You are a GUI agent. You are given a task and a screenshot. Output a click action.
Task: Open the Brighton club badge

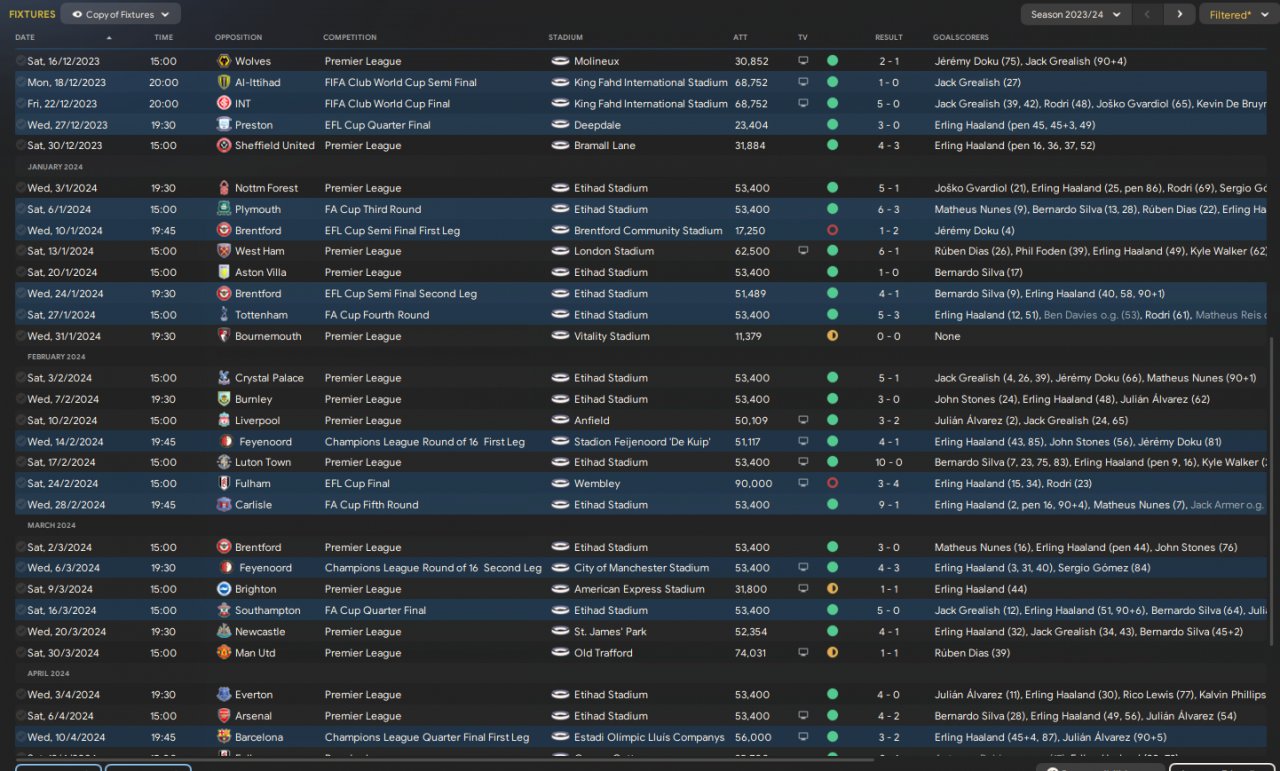(224, 589)
